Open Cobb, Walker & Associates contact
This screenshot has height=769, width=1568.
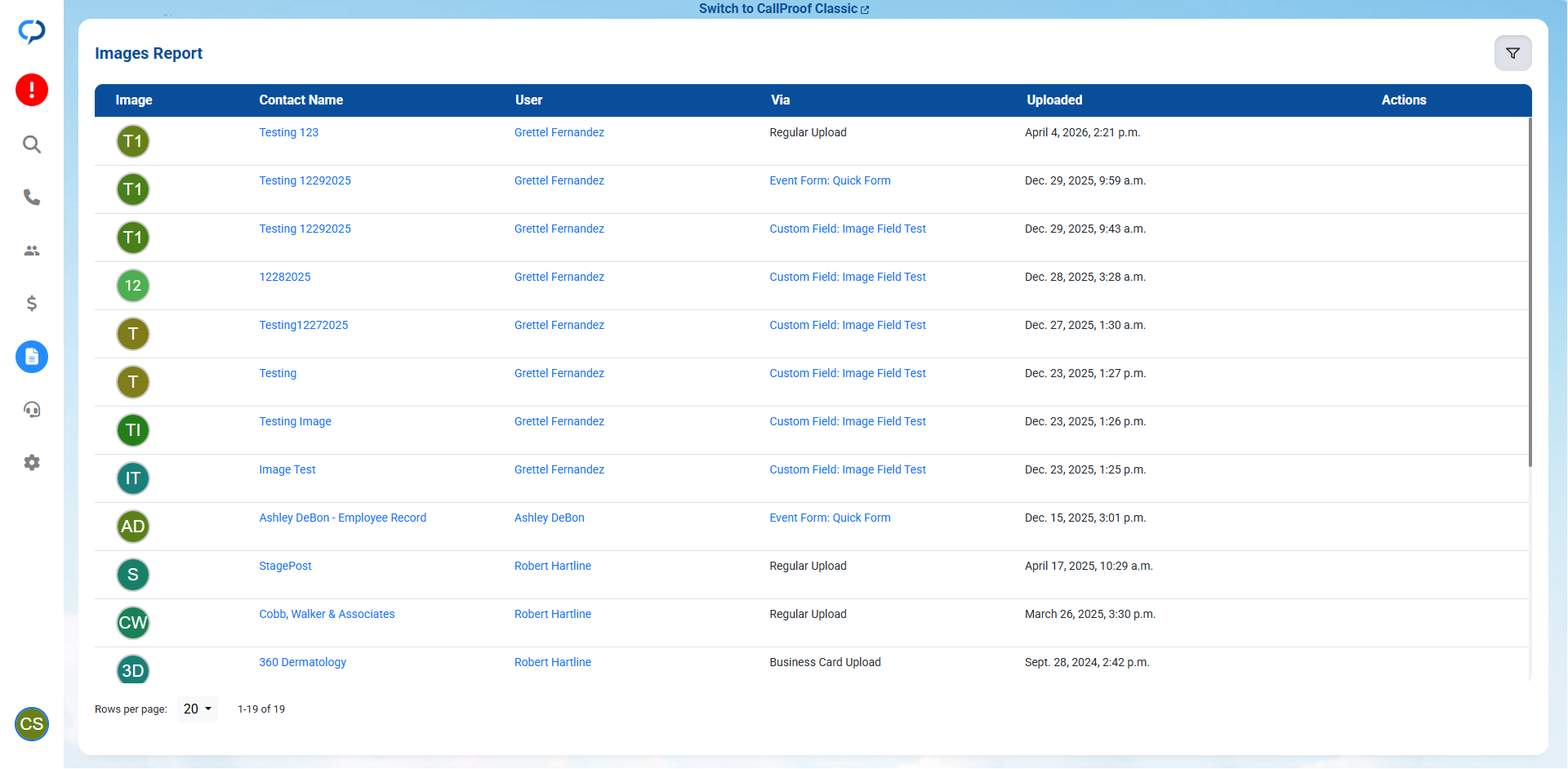pos(327,614)
